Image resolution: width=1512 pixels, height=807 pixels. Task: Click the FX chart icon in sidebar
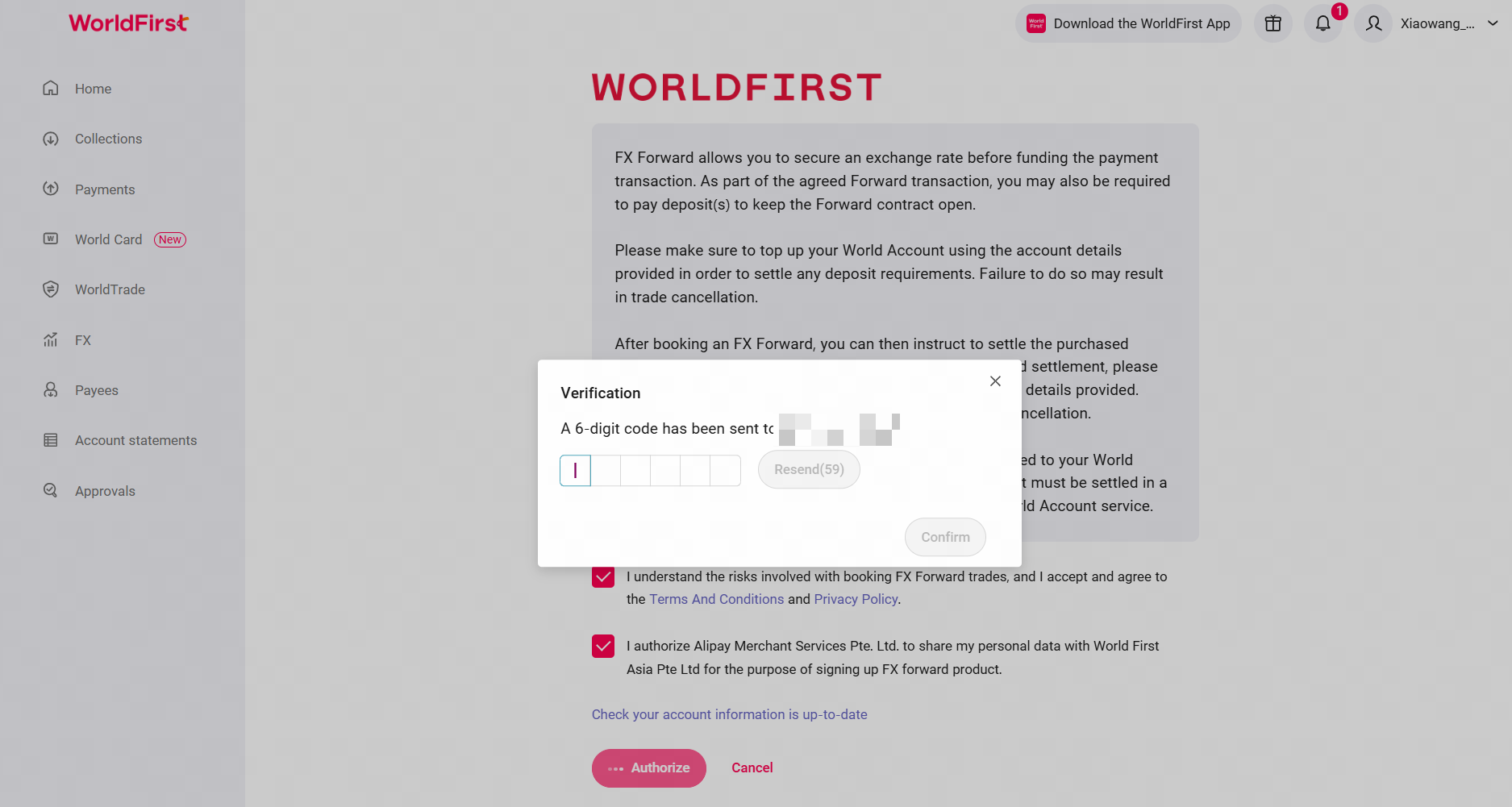[51, 340]
